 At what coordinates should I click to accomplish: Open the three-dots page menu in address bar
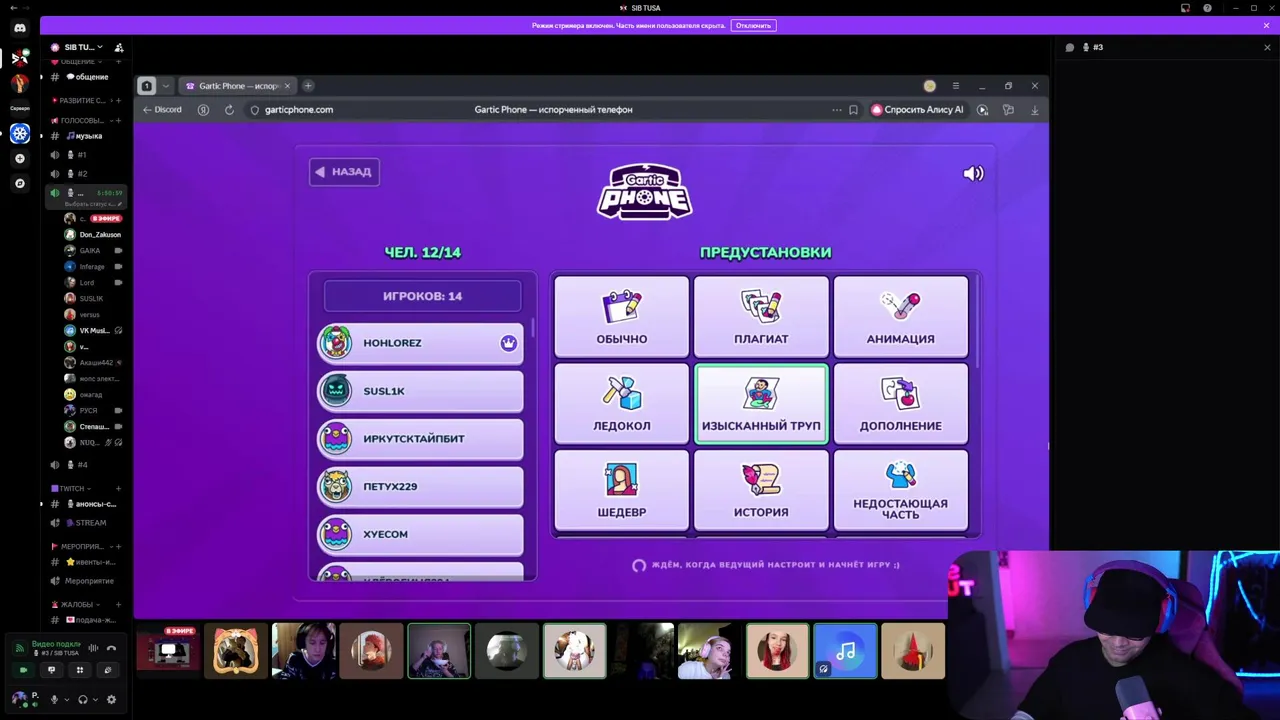(x=836, y=110)
